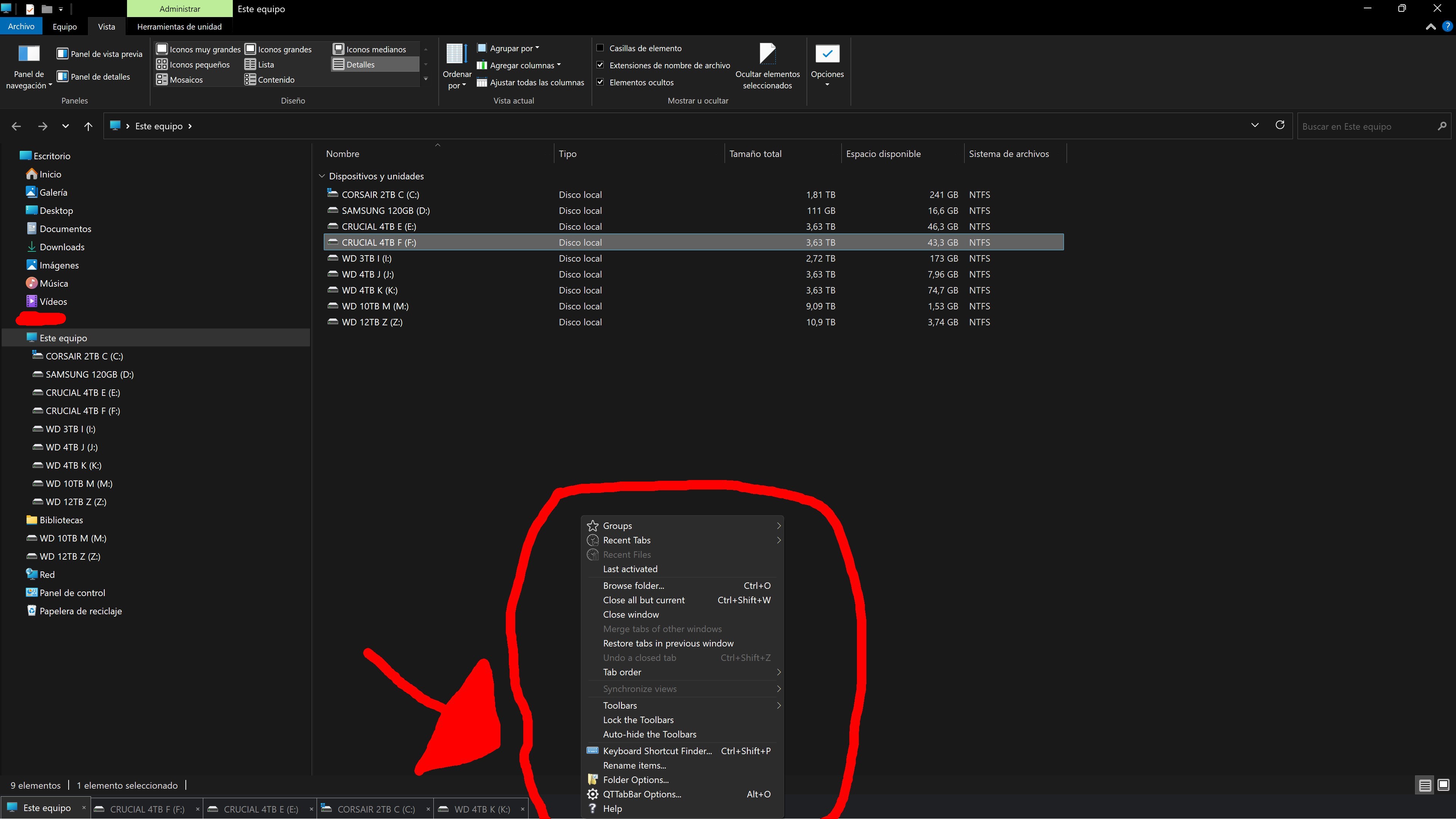Switch layout to Iconos medianos
The image size is (1456, 819).
coord(370,49)
